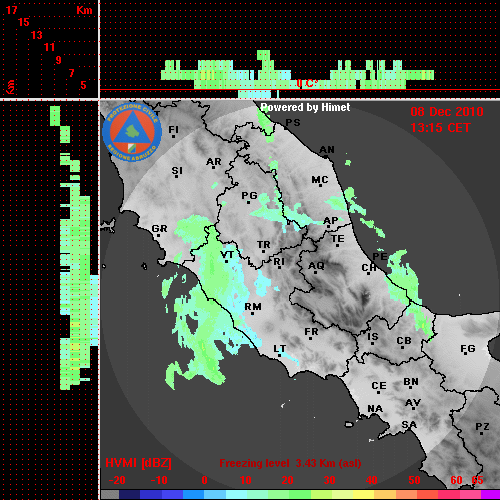Click the 13:15 CET timestamp

click(440, 128)
